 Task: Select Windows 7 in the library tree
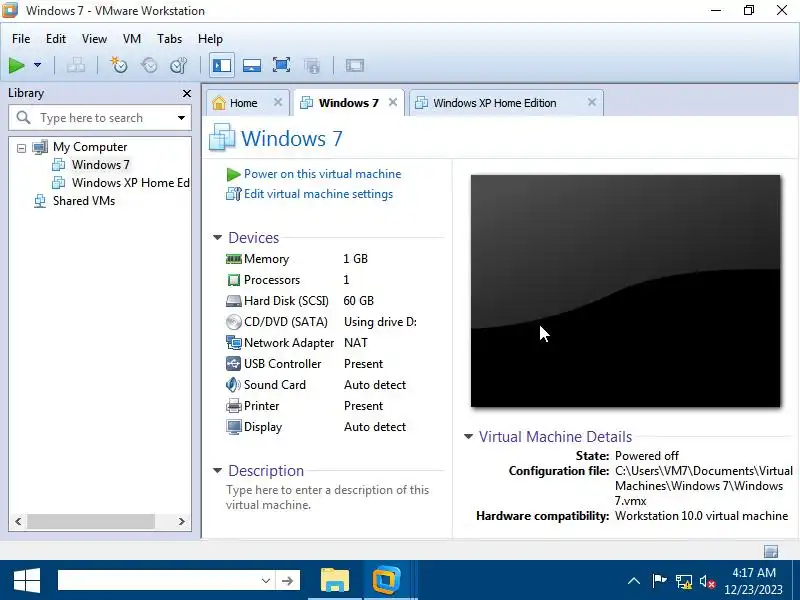point(101,165)
